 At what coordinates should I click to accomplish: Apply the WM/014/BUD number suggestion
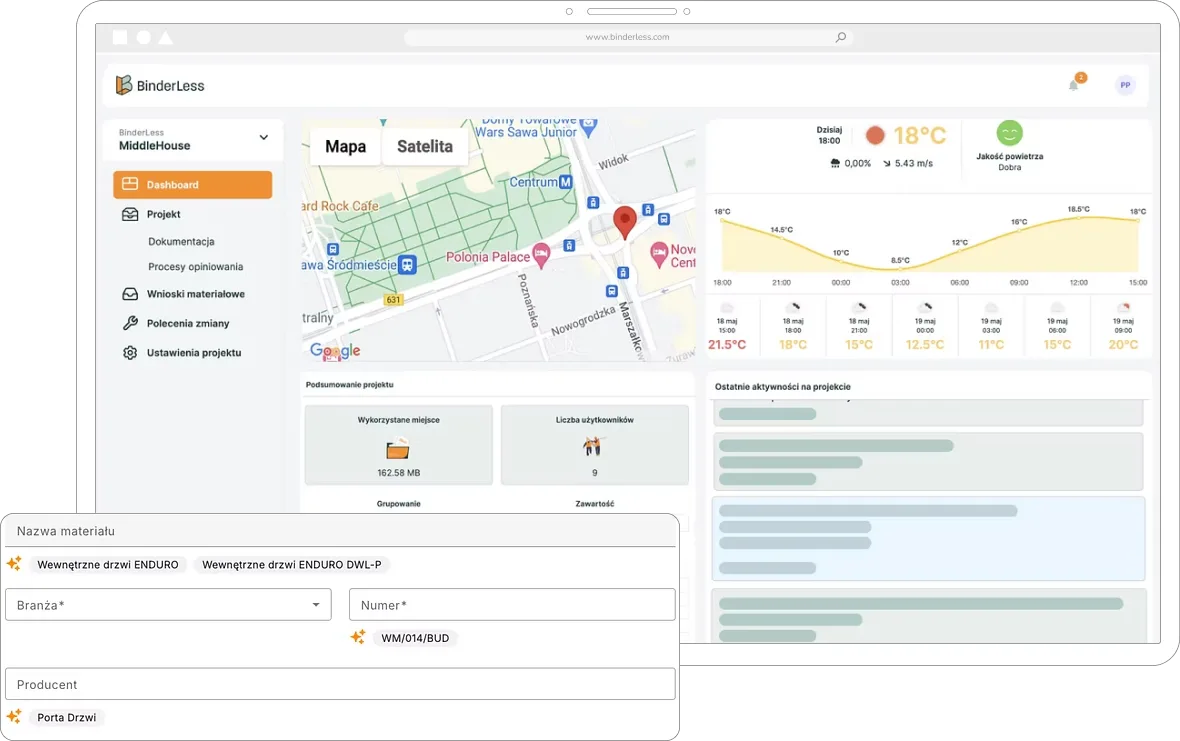(415, 638)
